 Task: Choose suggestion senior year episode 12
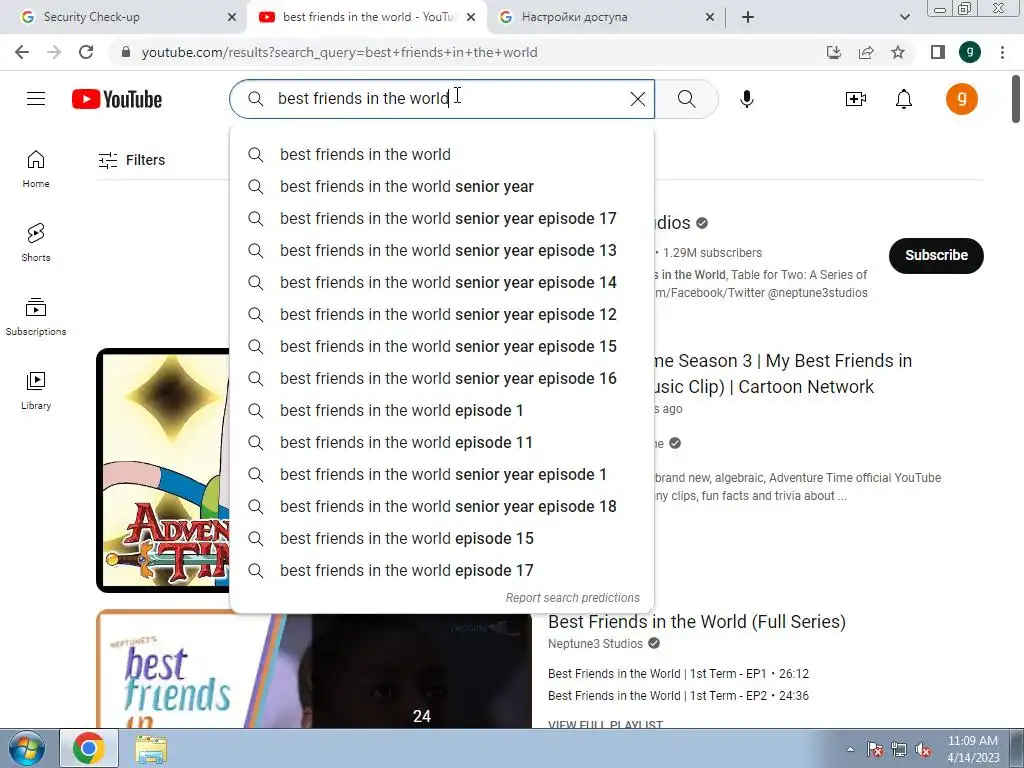[442, 314]
